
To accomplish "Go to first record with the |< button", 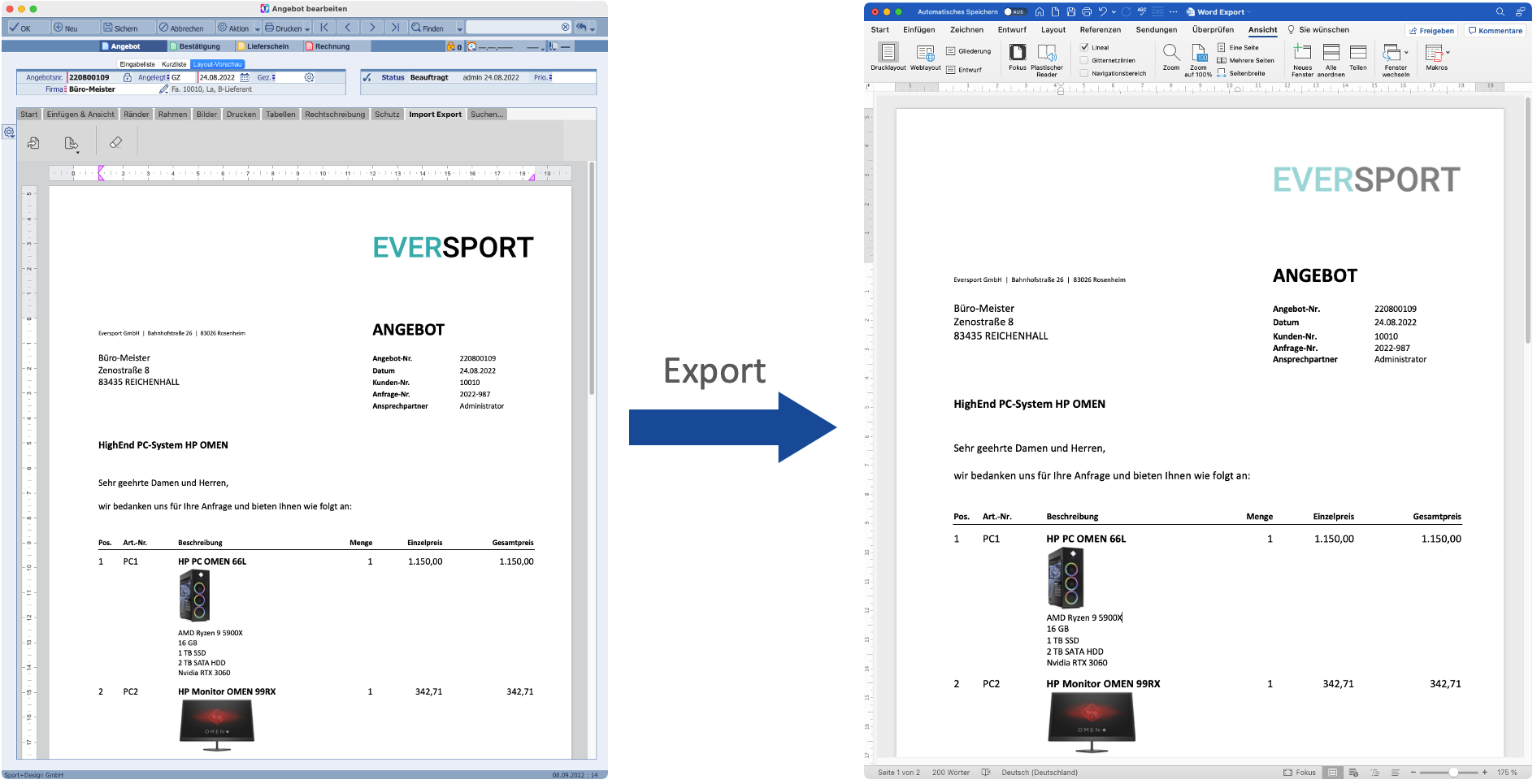I will [x=324, y=28].
